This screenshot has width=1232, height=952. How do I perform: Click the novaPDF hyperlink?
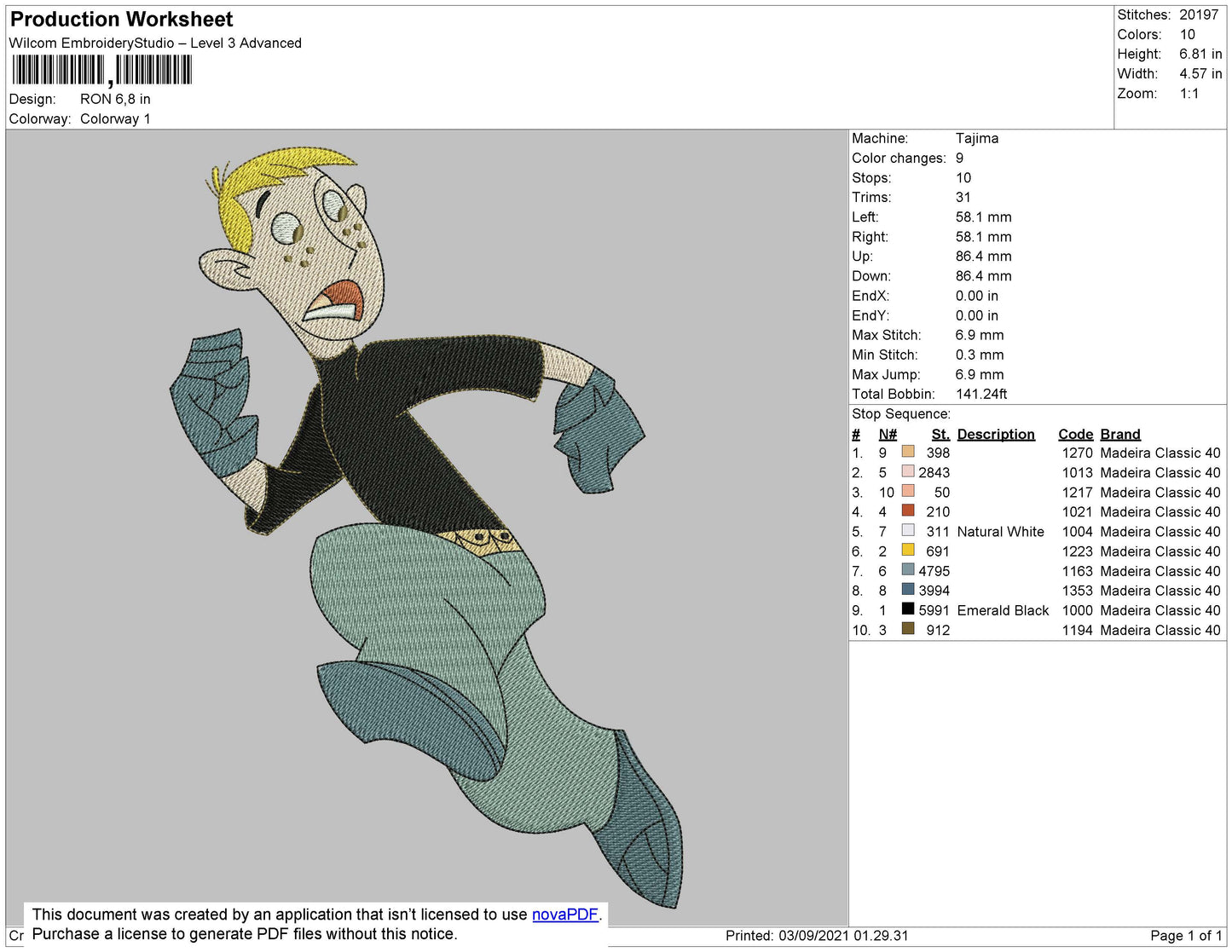[564, 914]
